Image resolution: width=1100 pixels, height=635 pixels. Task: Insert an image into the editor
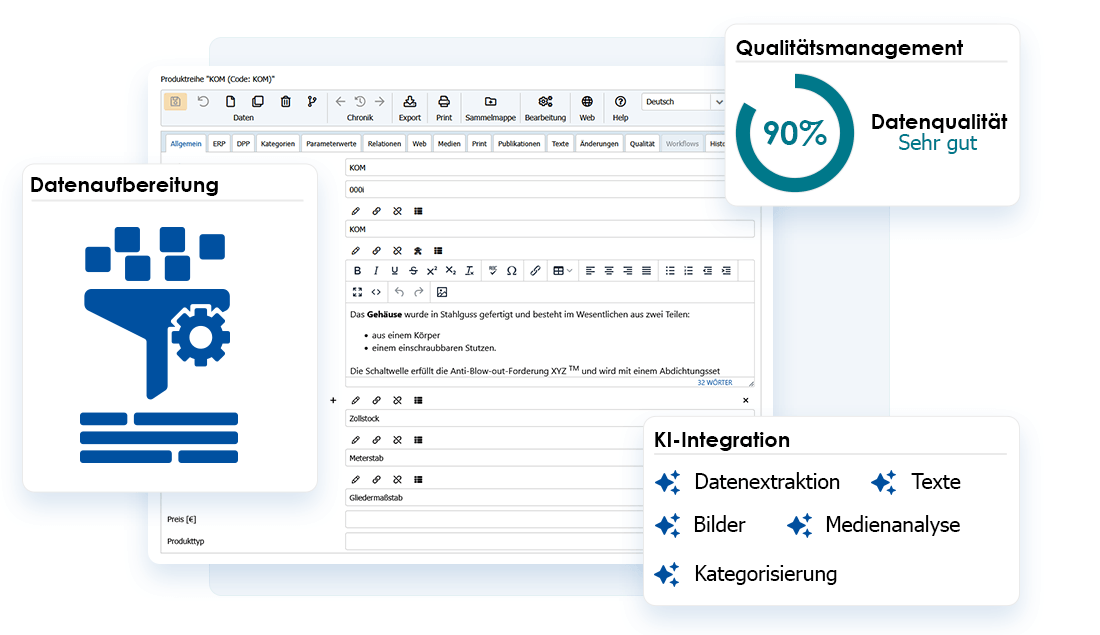click(x=442, y=292)
